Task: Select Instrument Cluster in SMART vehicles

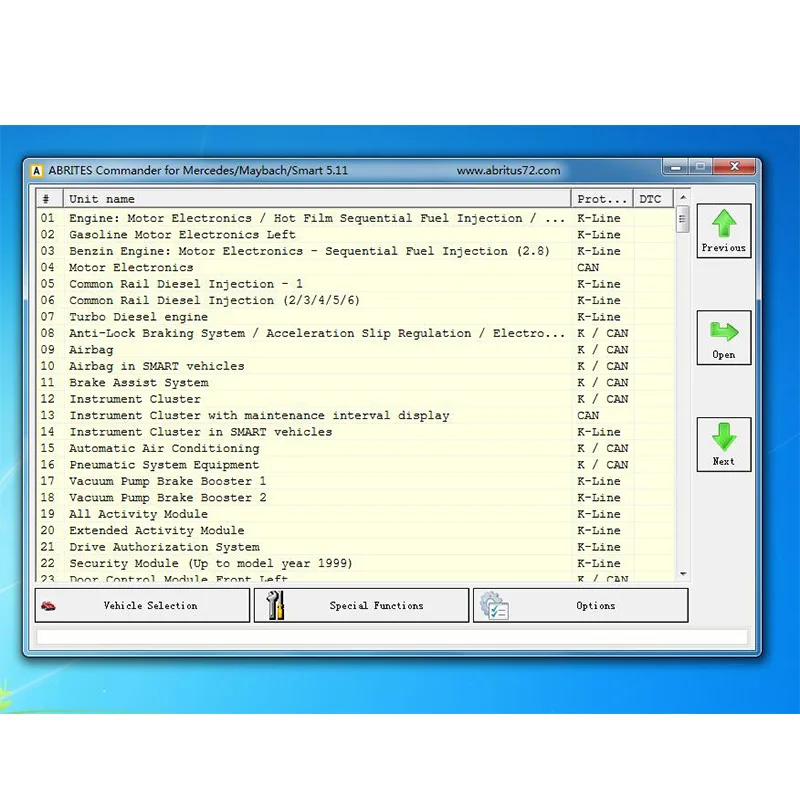Action: pyautogui.click(x=356, y=432)
